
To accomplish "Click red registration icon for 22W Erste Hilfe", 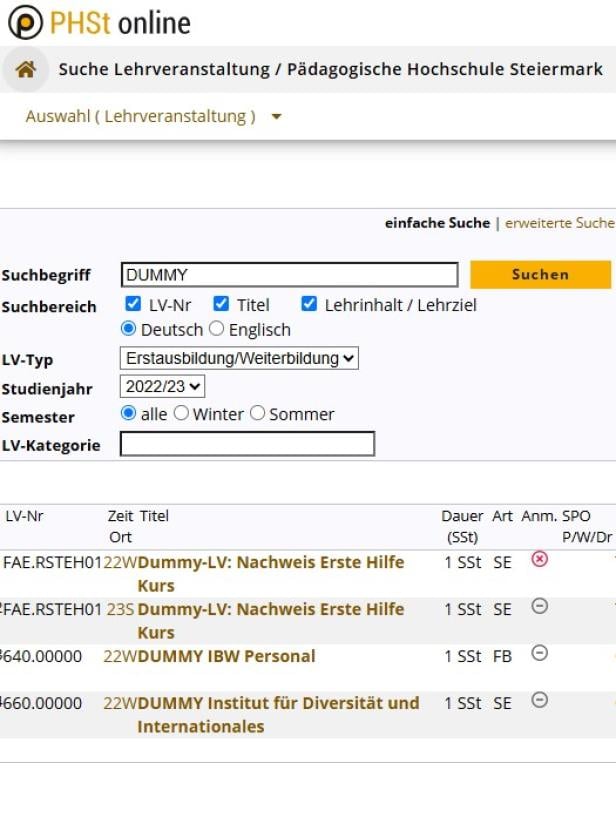I will click(539, 560).
